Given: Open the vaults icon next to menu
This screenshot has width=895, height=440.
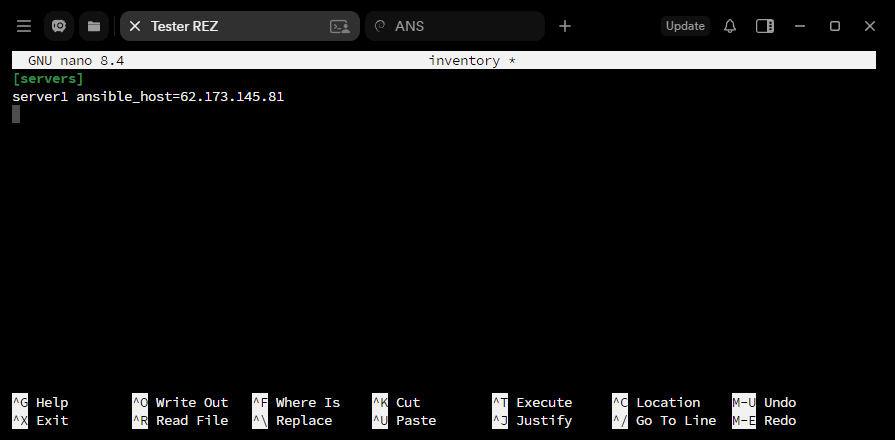Looking at the screenshot, I should (59, 26).
